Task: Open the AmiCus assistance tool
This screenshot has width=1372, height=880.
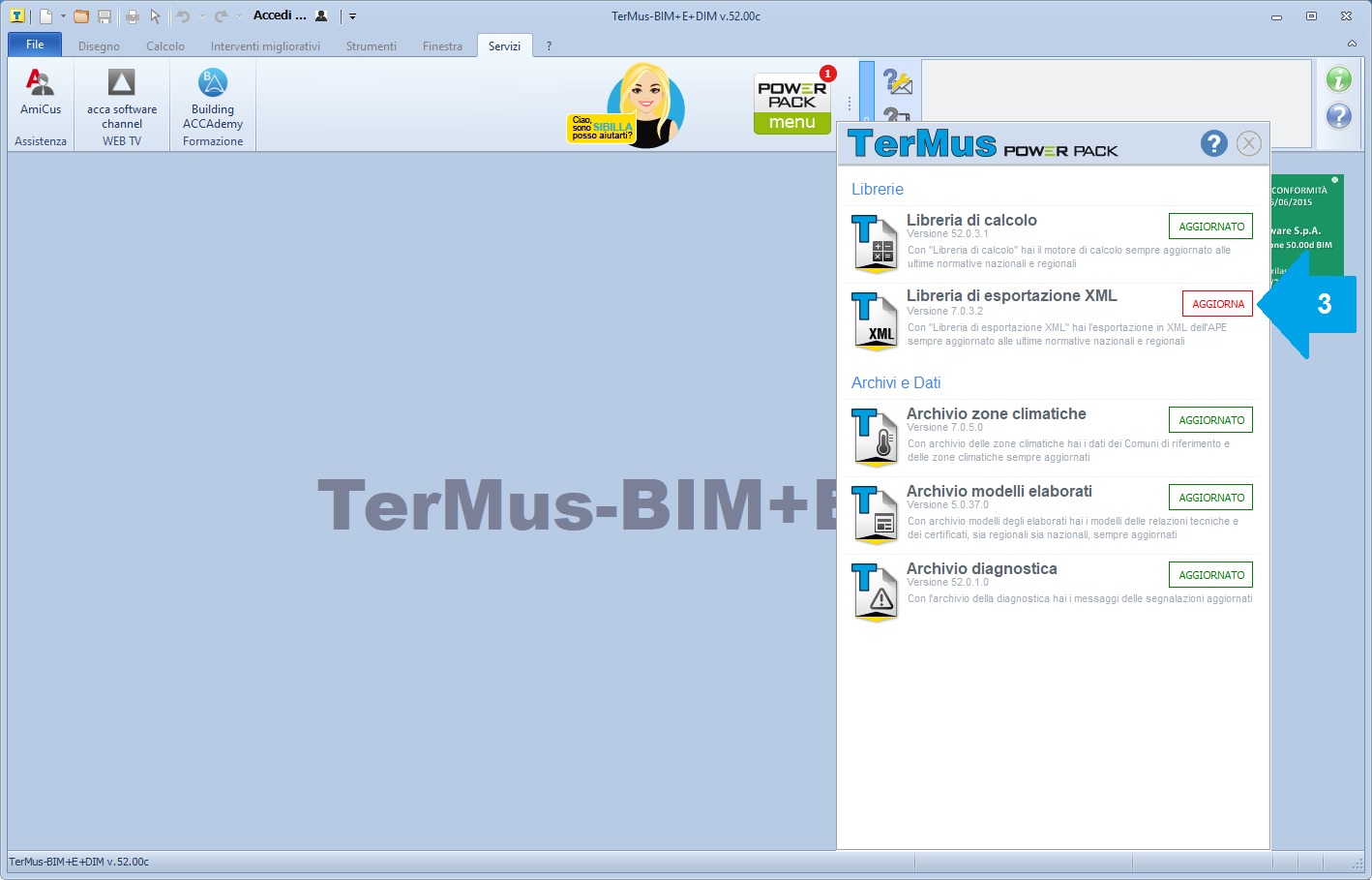Action: 40,94
